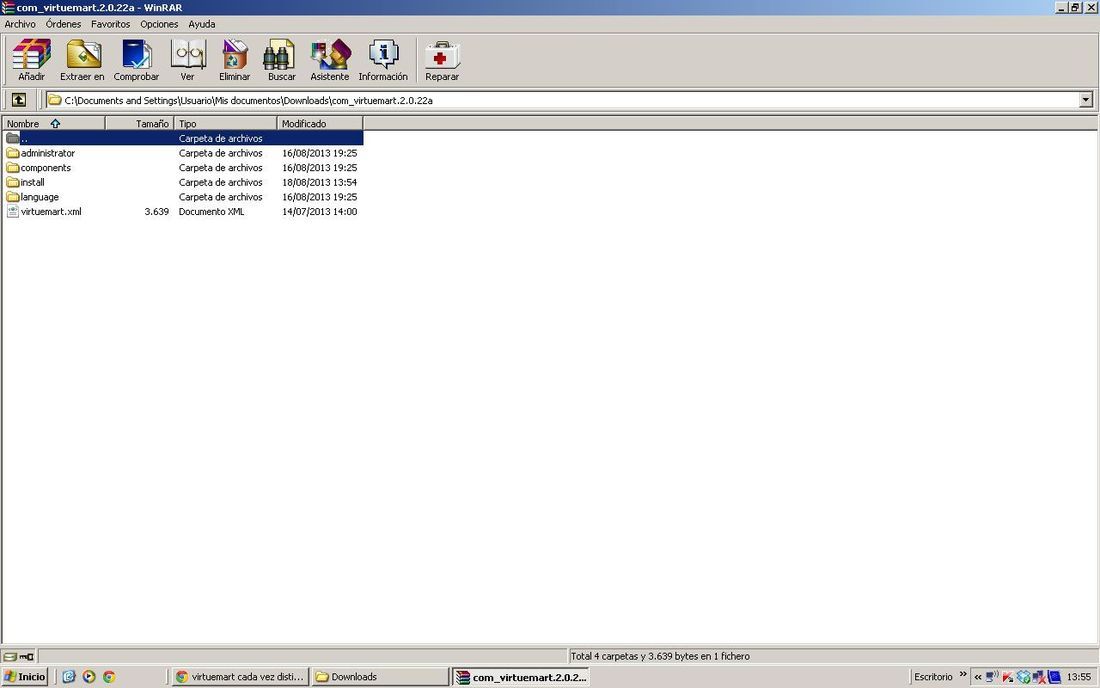The image size is (1100, 688).
Task: Sort by the Tamaño column header
Action: click(139, 123)
